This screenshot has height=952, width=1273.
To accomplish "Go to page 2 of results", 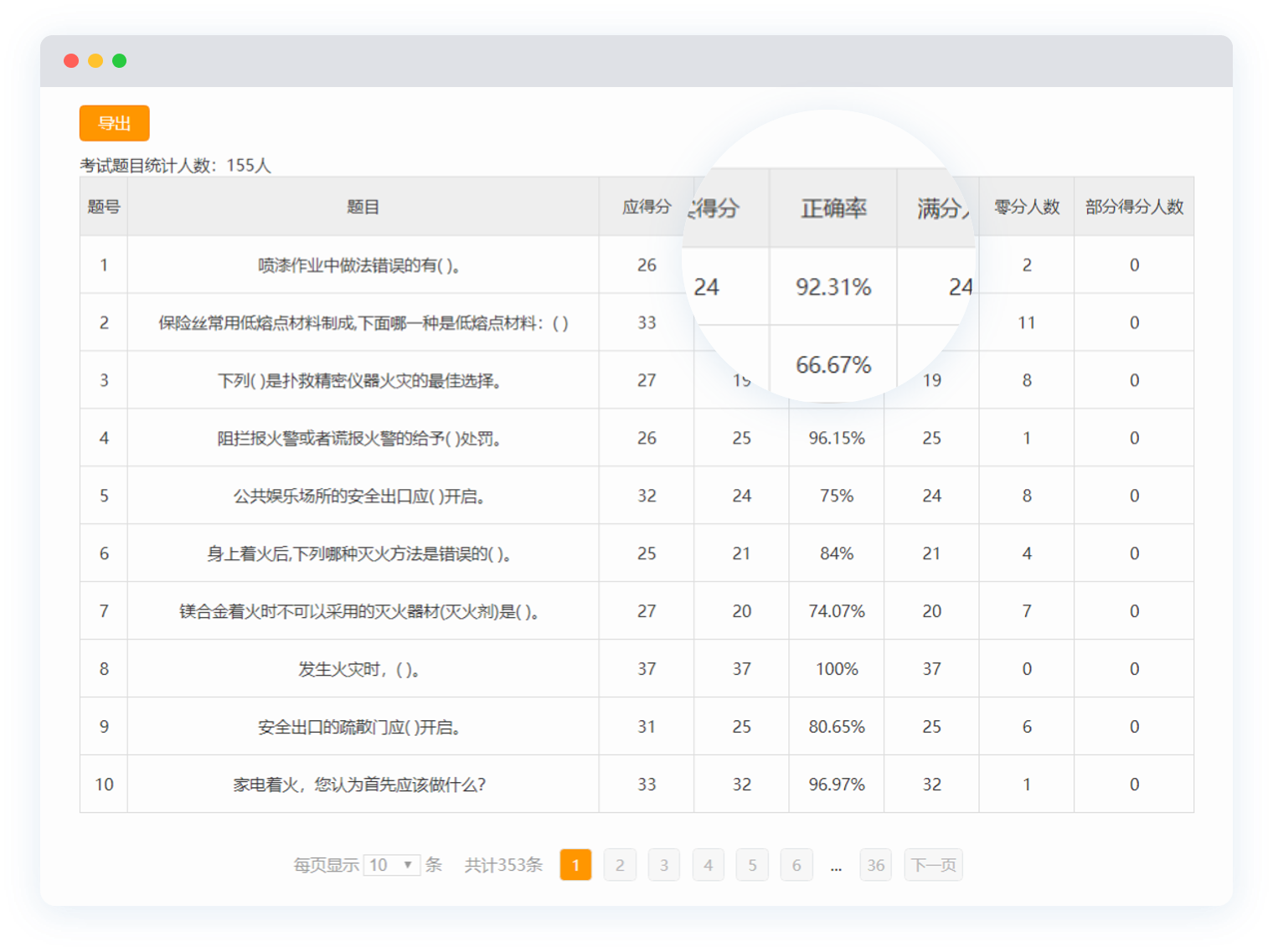I will 620,865.
